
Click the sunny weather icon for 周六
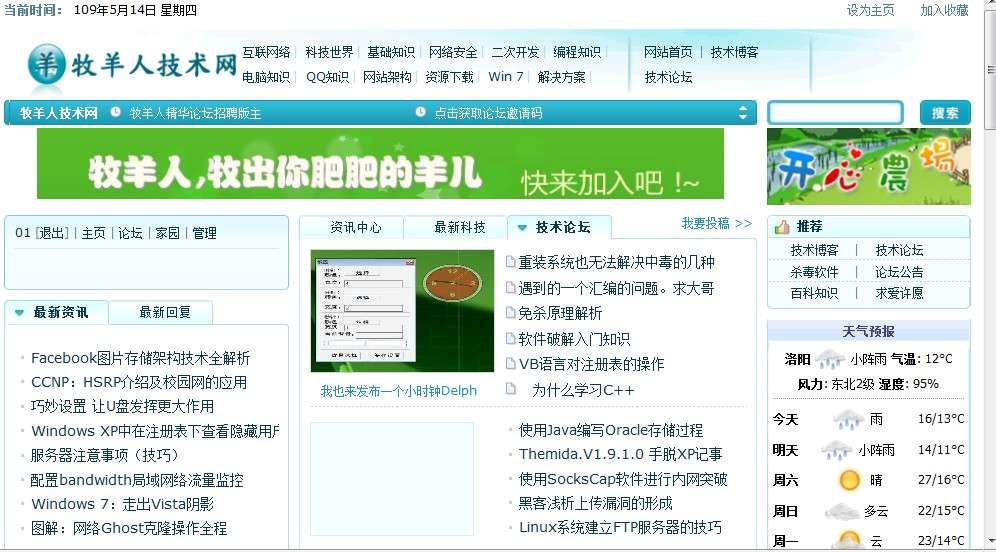[x=849, y=480]
